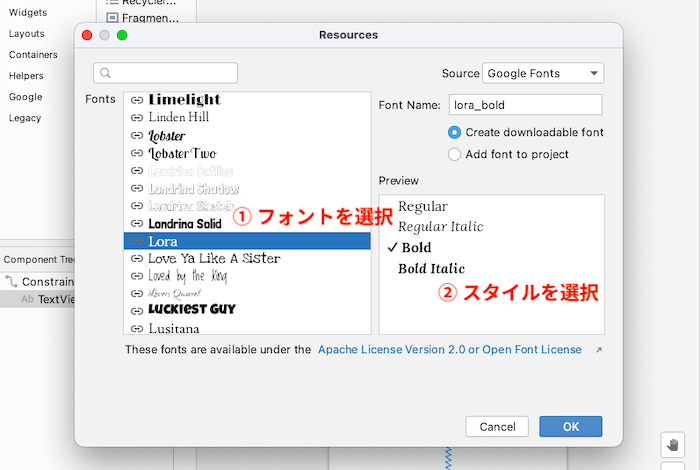700x470 pixels.
Task: Open the Source Google Fonts dropdown
Action: 543,73
